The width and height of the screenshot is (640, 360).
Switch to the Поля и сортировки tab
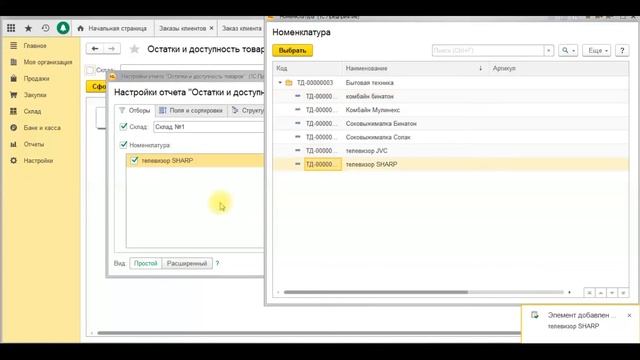coord(191,110)
